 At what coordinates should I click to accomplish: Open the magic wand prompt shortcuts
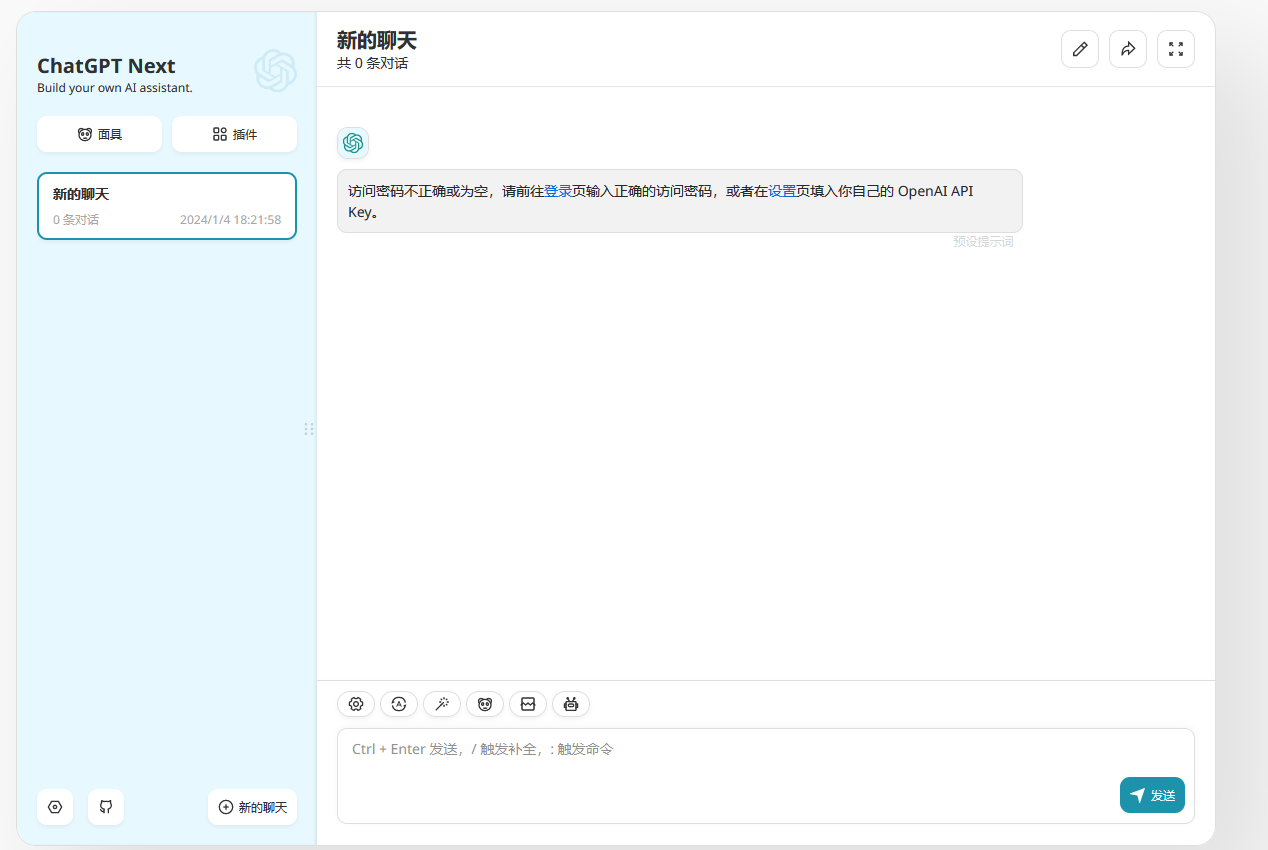(442, 704)
